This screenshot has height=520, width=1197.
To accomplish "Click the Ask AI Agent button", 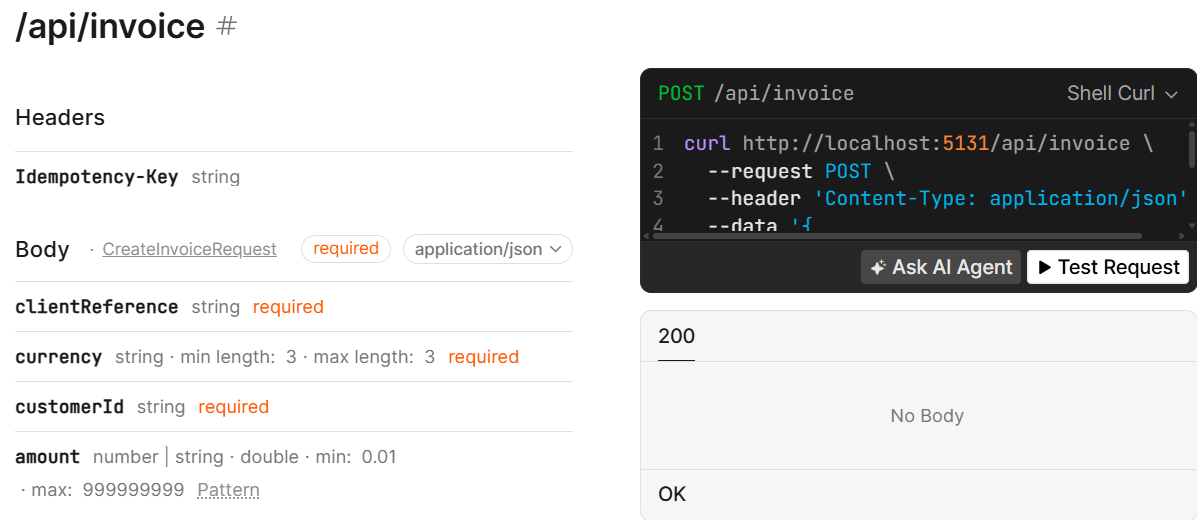I will click(940, 267).
